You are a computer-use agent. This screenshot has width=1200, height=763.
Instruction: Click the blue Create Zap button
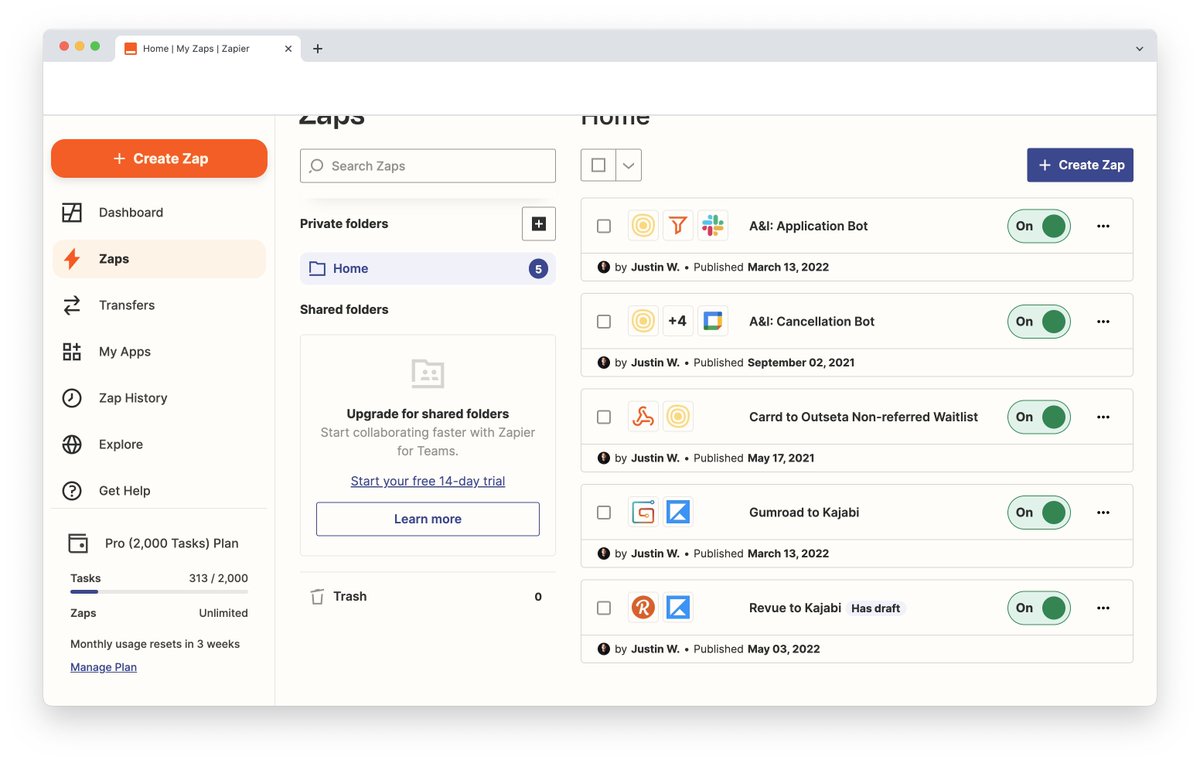click(1080, 165)
